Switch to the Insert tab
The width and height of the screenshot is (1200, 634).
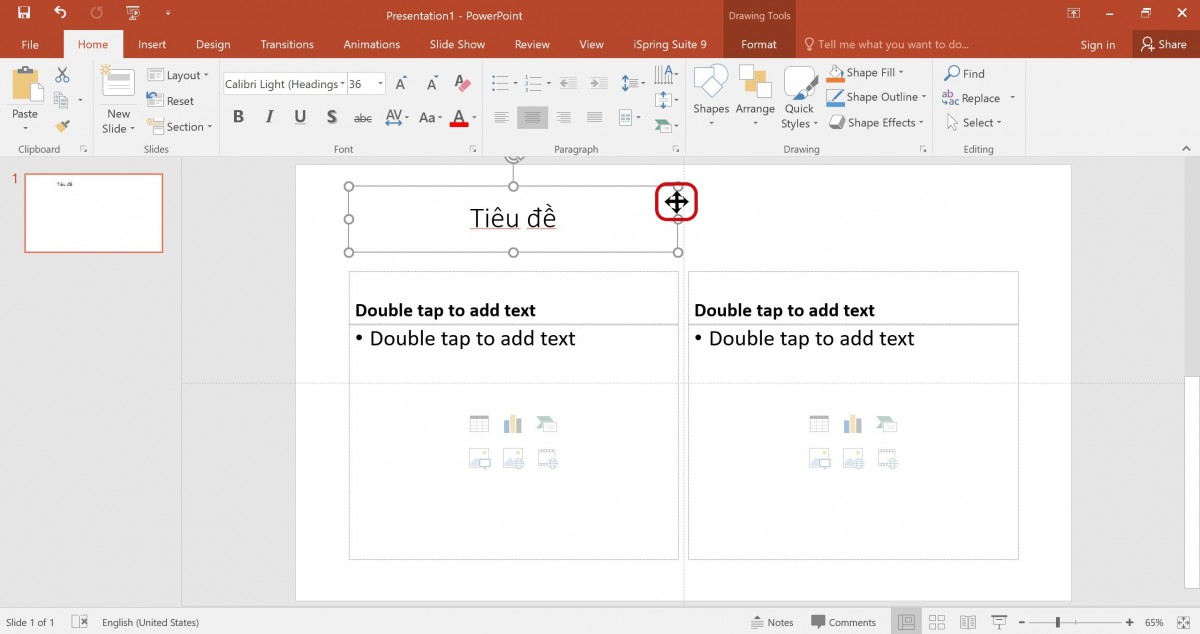coord(152,44)
